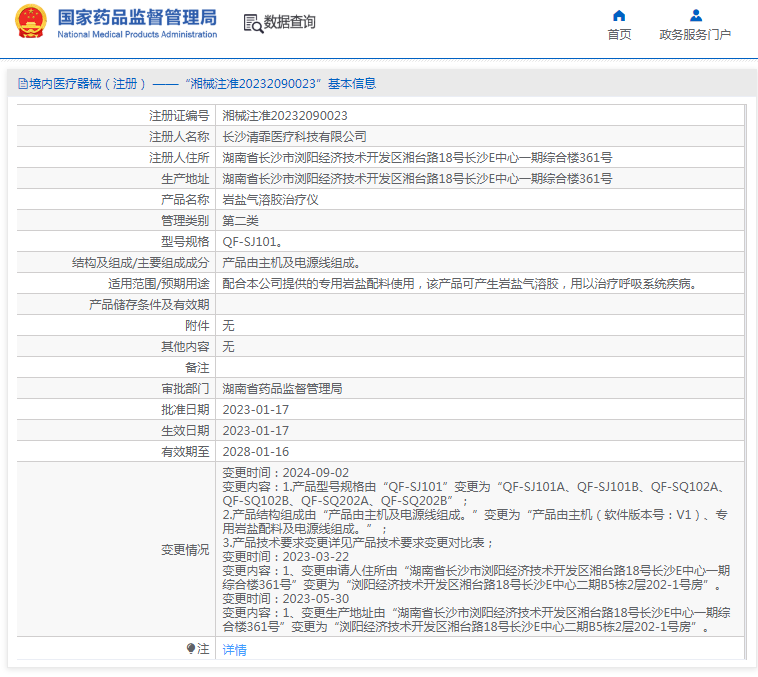Viewport: 758px width, 677px height.
Task: Click the 生产地址 address value
Action: click(x=417, y=178)
